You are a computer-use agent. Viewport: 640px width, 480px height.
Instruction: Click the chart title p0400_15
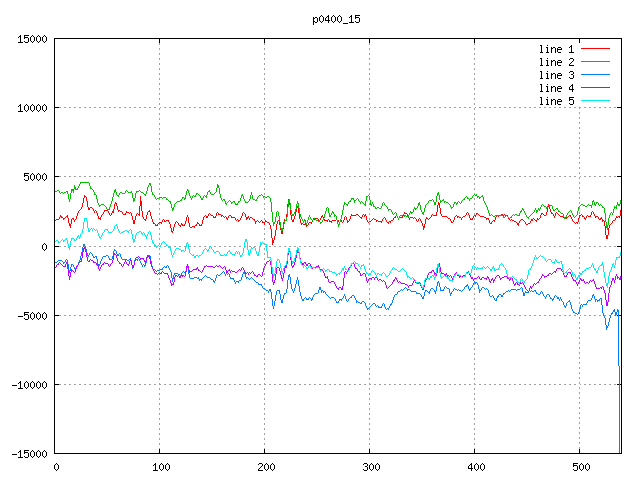tap(336, 18)
